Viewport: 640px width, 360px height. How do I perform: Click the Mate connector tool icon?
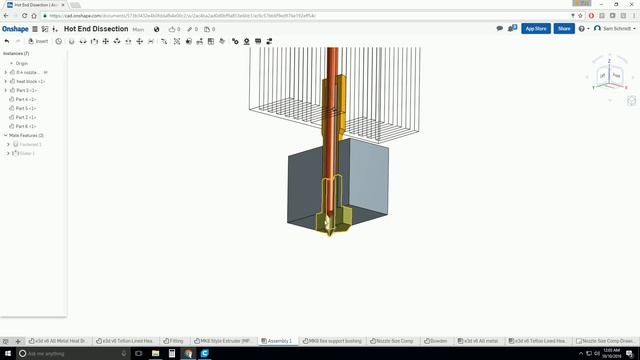[x=189, y=41]
